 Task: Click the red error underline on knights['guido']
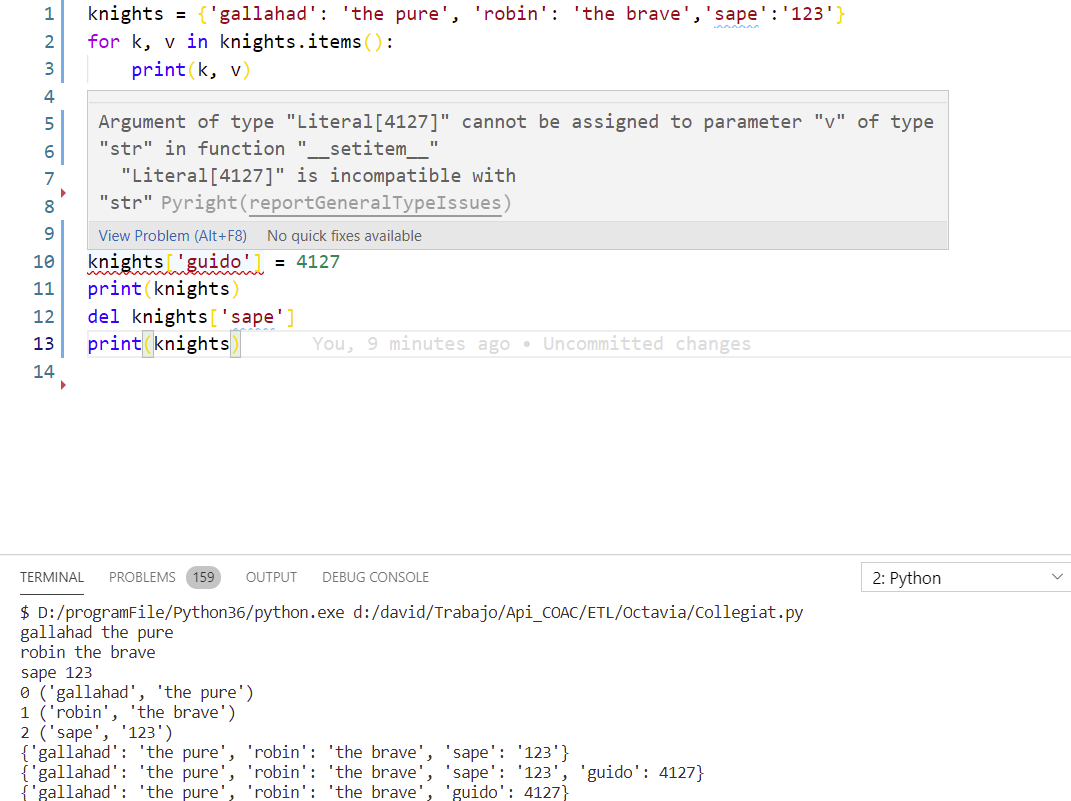pos(175,270)
